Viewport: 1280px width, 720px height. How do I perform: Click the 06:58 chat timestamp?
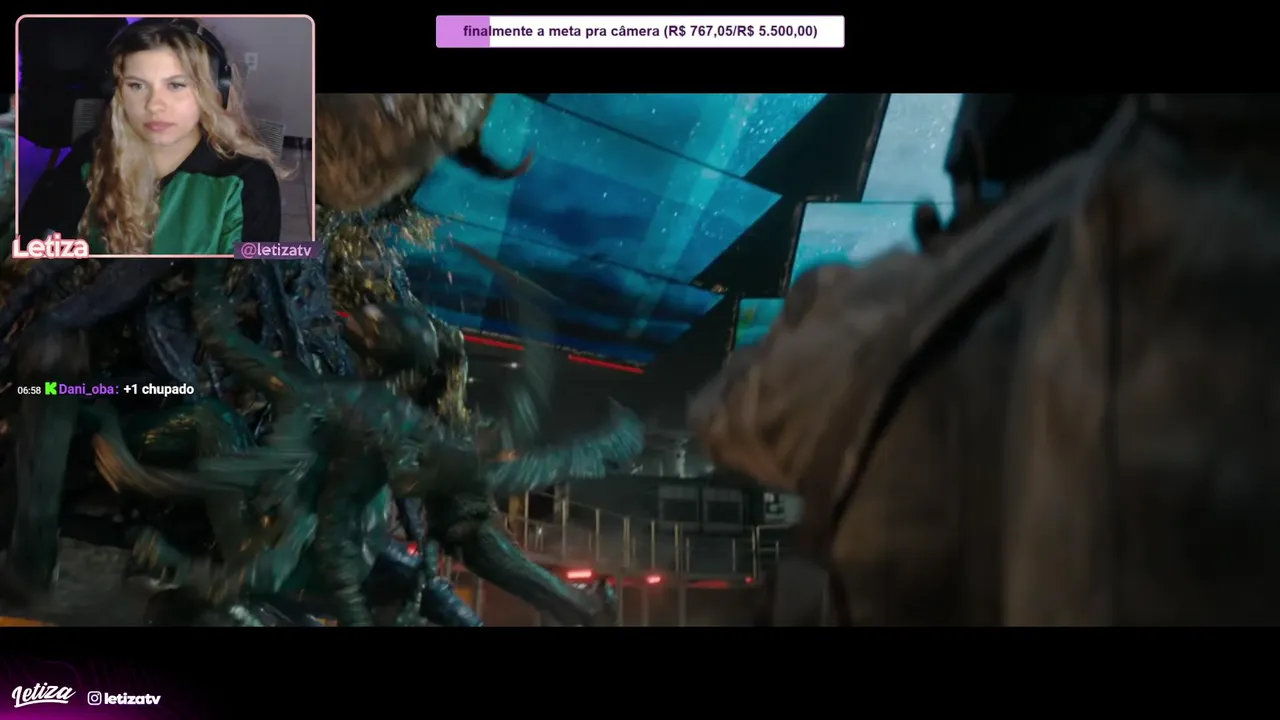(29, 390)
